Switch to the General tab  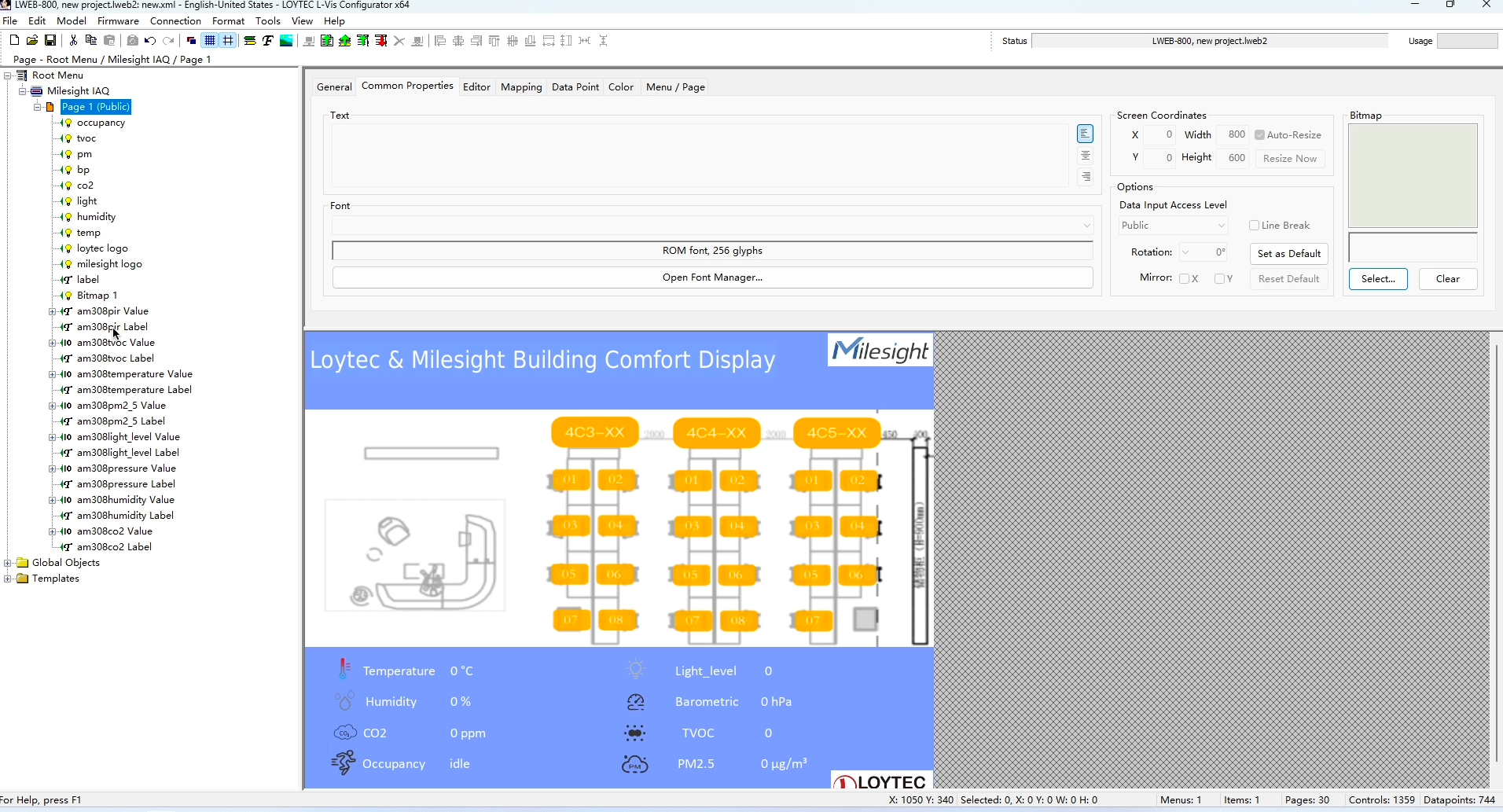click(334, 87)
